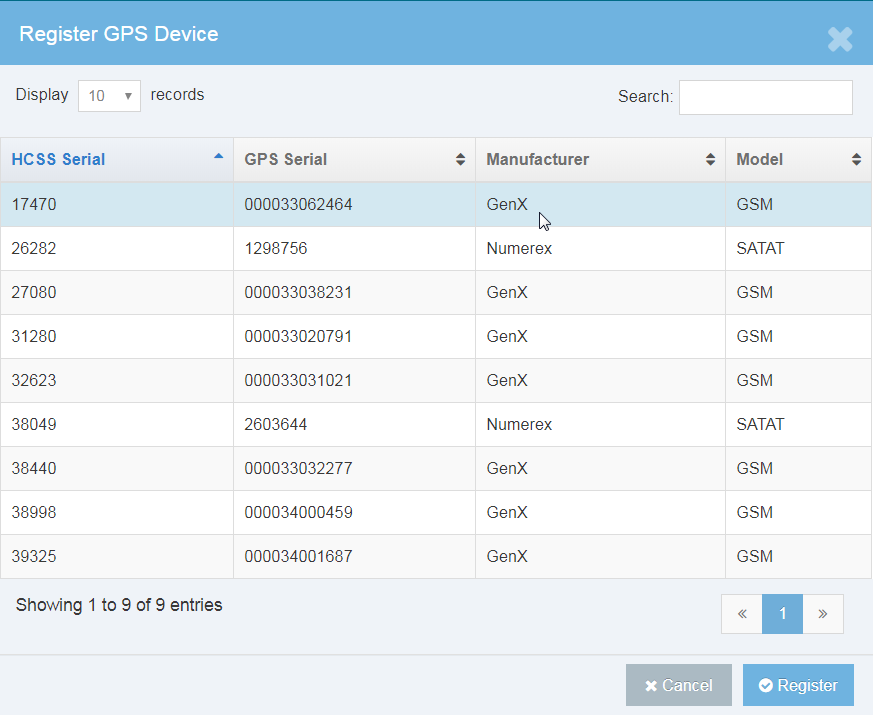This screenshot has height=715, width=873.
Task: Click the dropdown arrow next to 10
Action: pos(130,95)
